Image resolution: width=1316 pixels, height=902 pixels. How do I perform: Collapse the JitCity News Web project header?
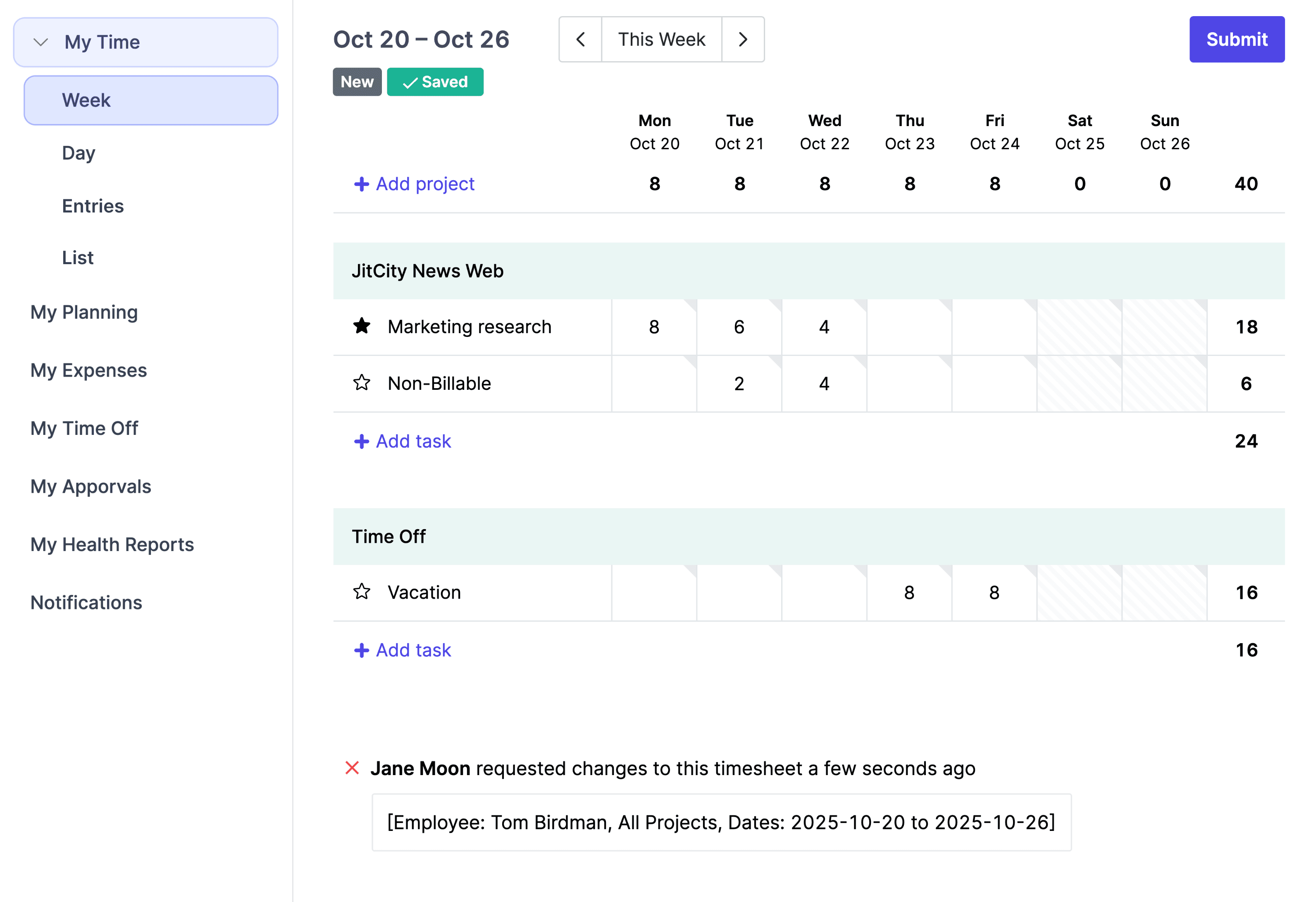click(x=427, y=271)
